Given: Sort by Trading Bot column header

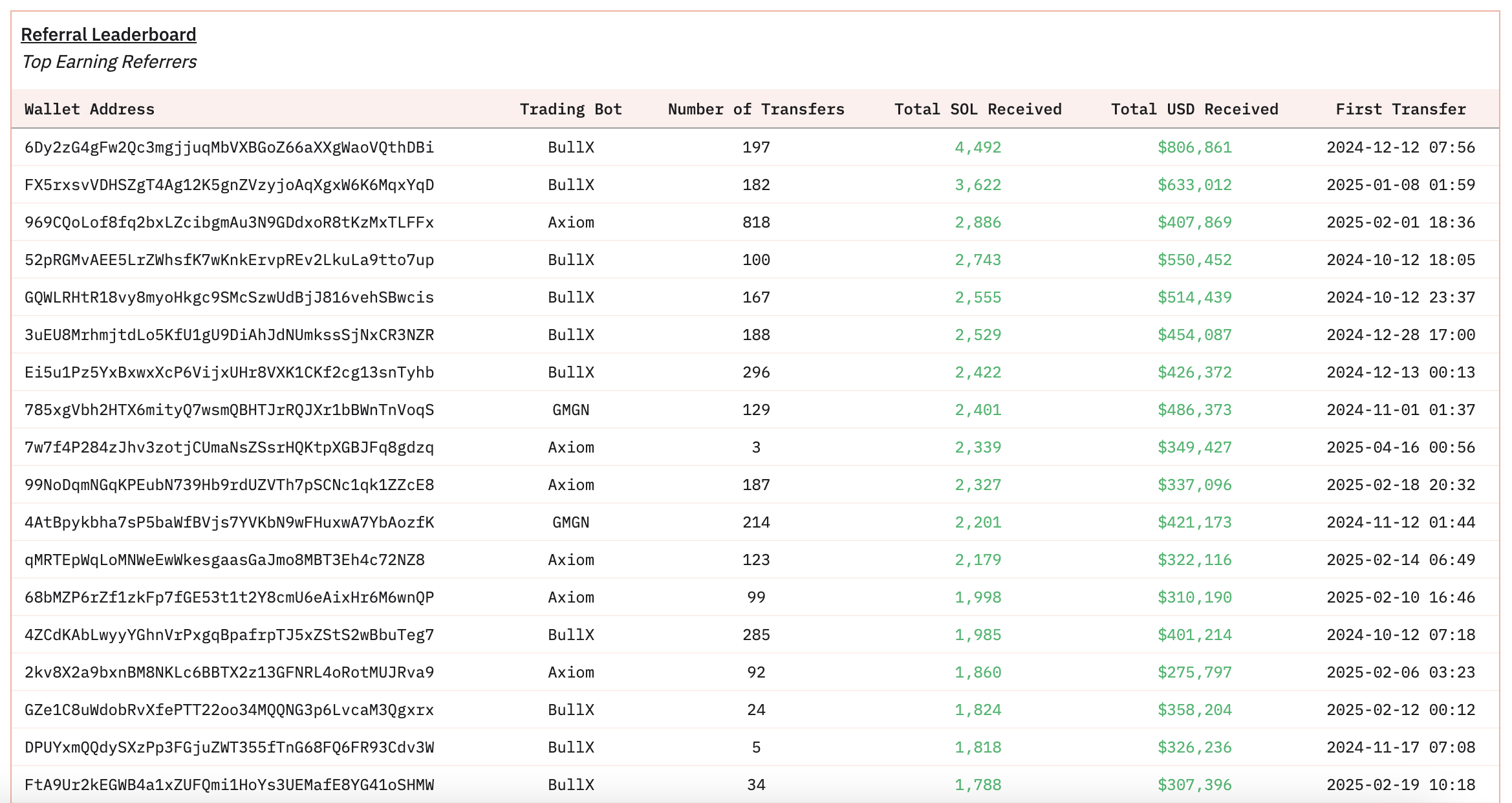Looking at the screenshot, I should coord(570,109).
